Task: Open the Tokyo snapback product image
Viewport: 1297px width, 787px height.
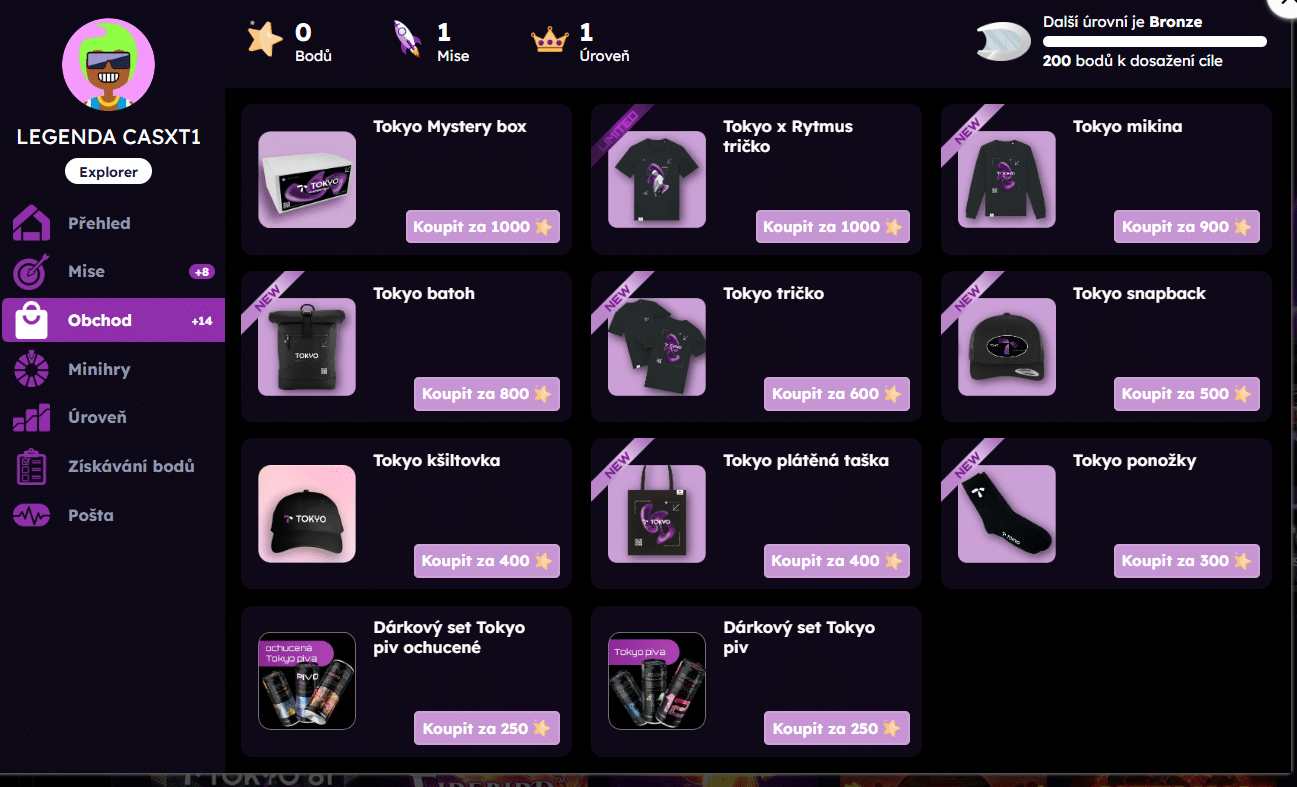Action: click(x=1007, y=346)
